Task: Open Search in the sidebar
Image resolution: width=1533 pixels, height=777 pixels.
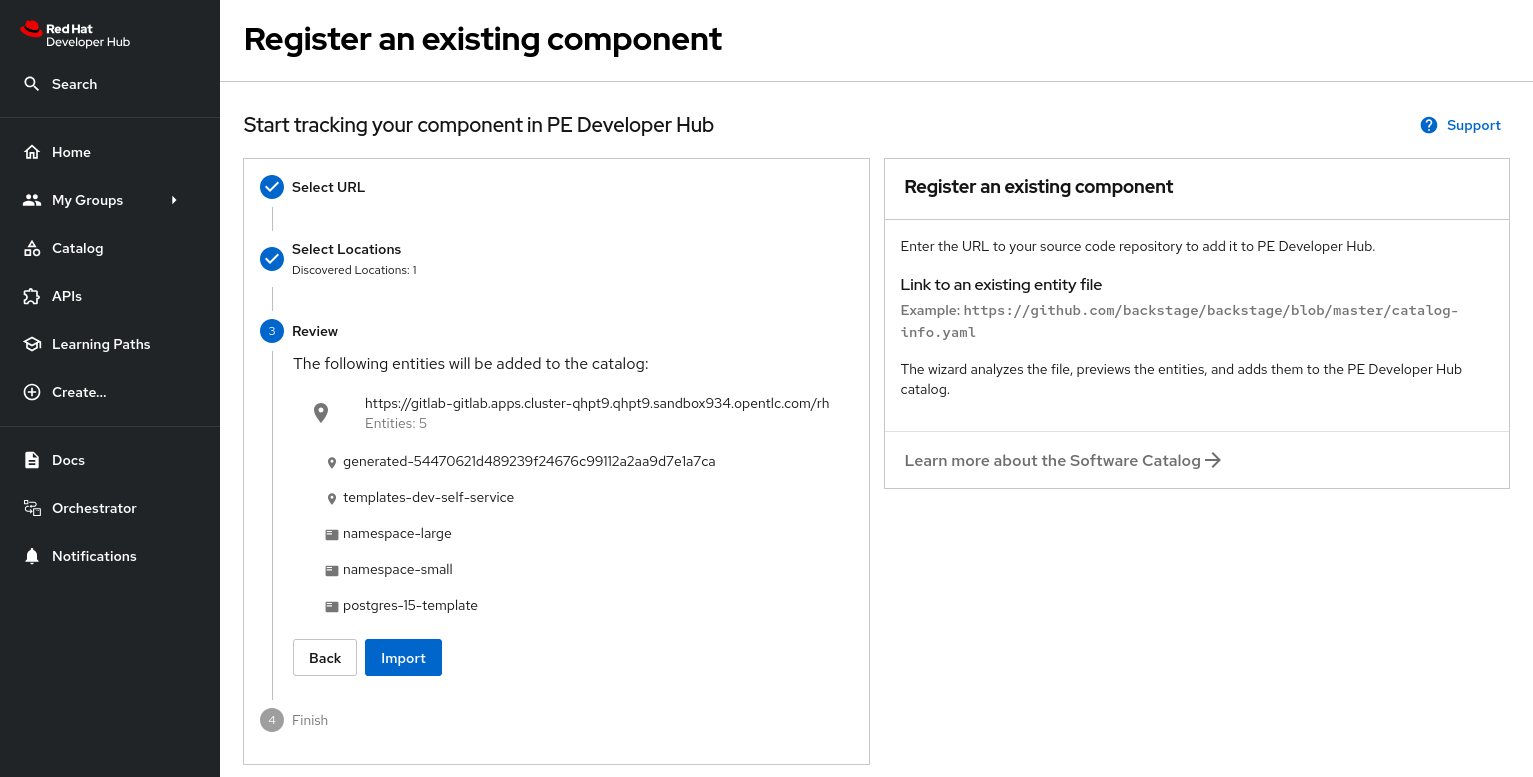Action: (110, 84)
